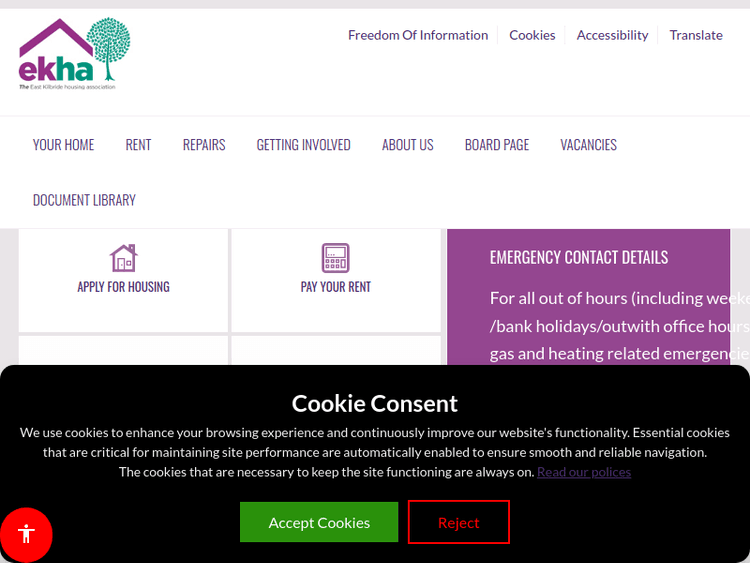The image size is (750, 563).
Task: Open the Cookies link in header
Action: point(532,35)
